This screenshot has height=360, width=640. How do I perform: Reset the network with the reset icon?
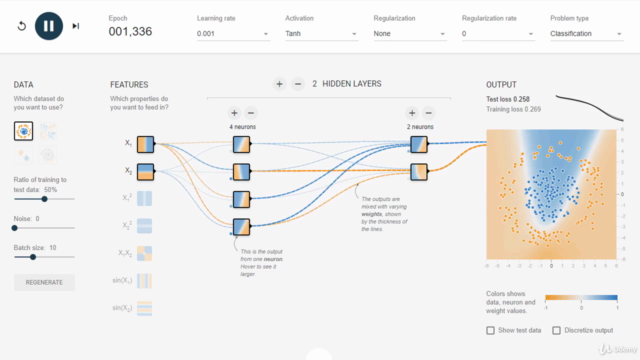tap(22, 26)
